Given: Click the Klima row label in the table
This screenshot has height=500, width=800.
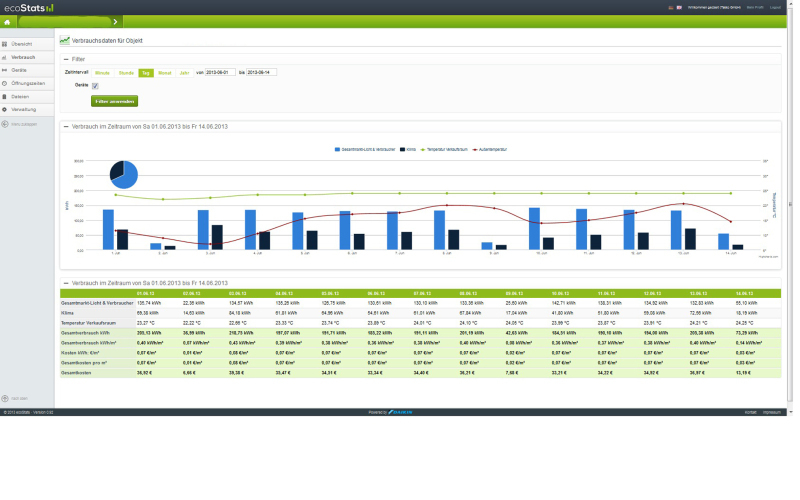Looking at the screenshot, I should point(67,313).
